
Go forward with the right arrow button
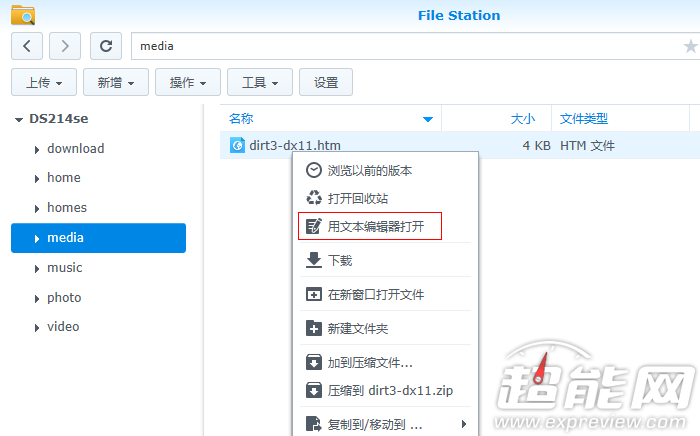click(65, 46)
